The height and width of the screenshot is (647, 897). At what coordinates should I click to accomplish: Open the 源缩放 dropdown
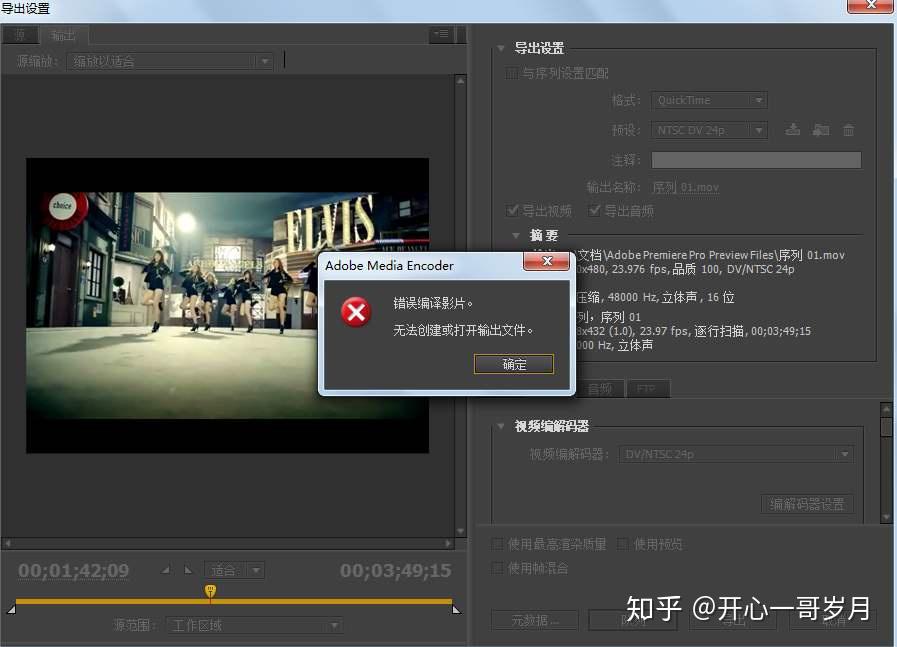point(170,61)
